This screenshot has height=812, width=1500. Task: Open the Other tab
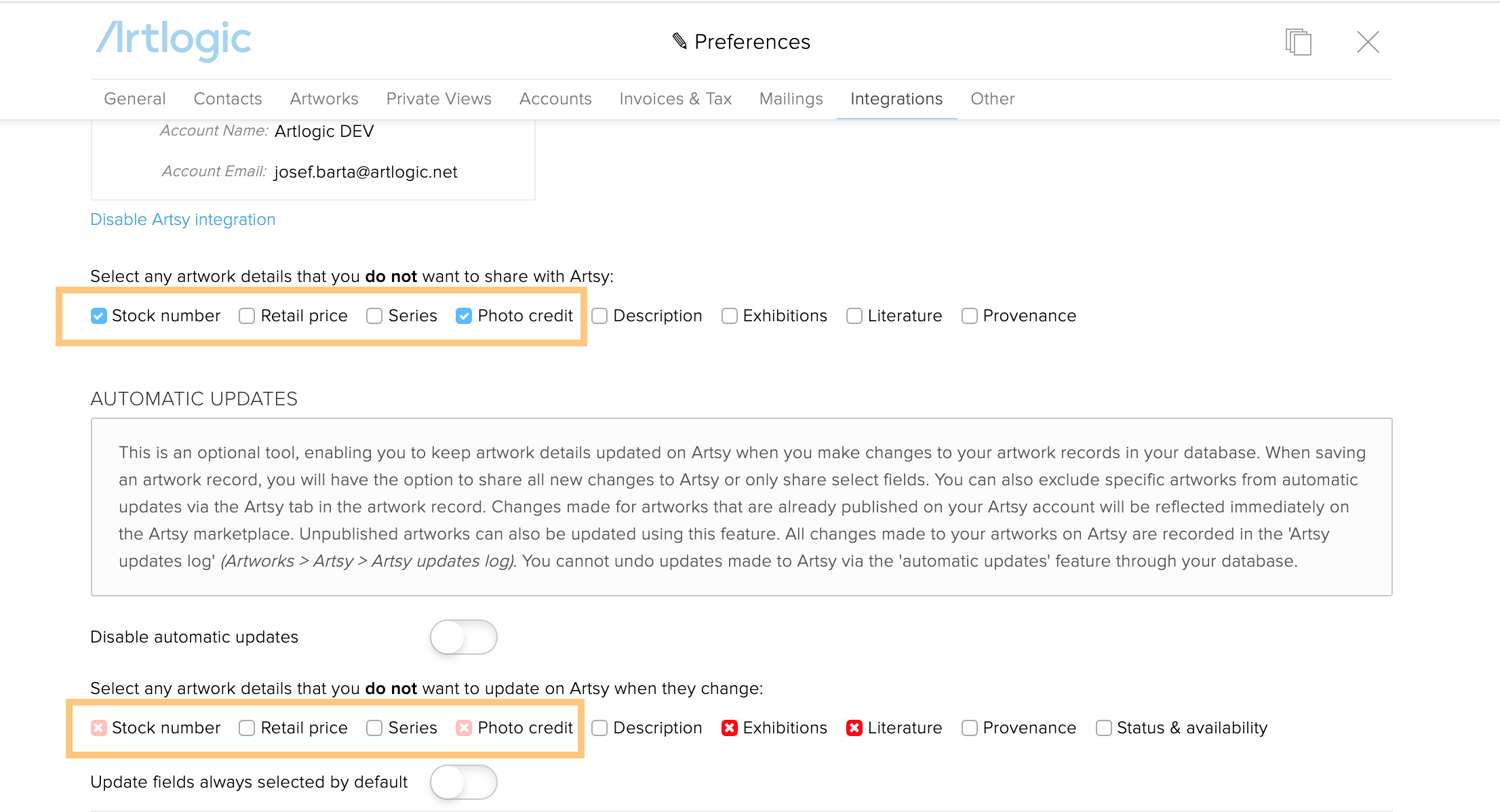pyautogui.click(x=992, y=99)
